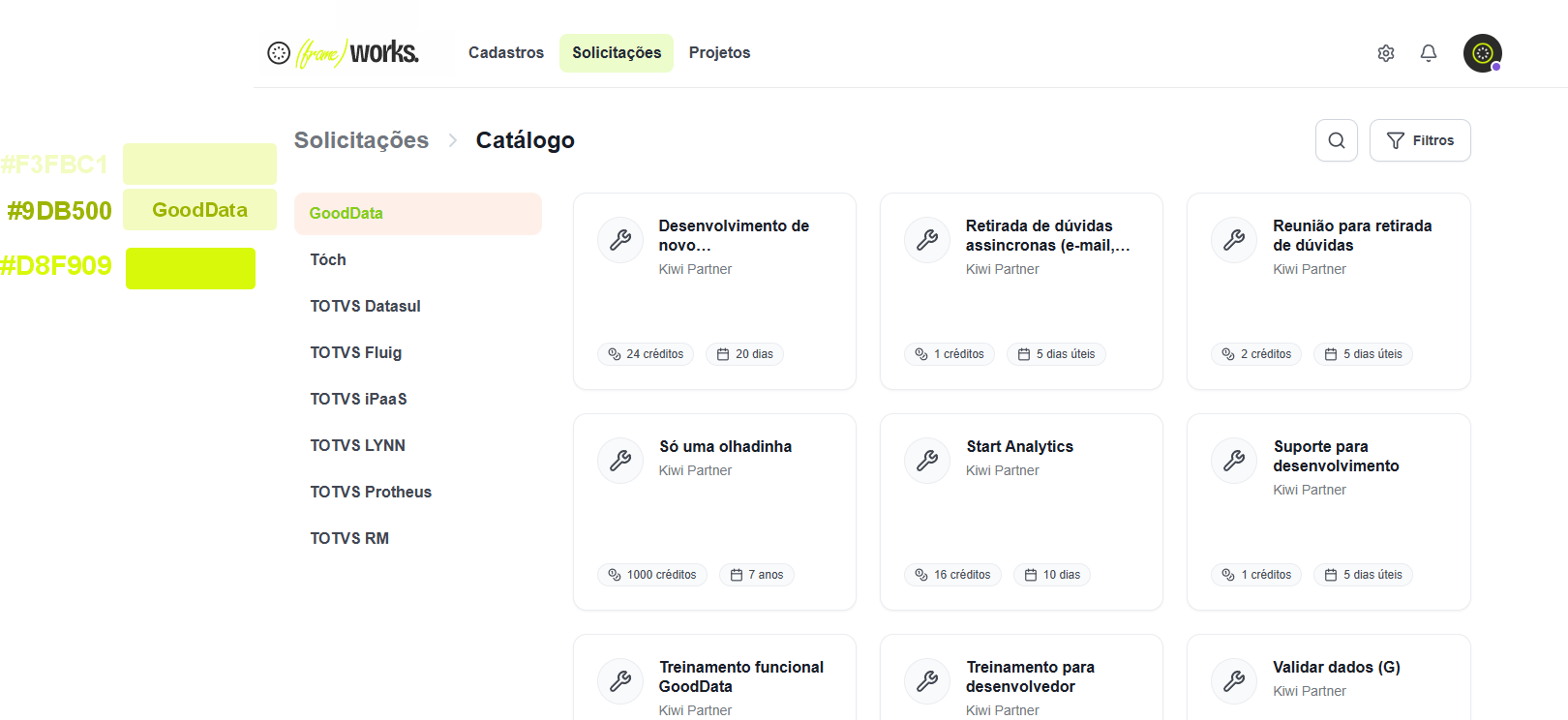Select the Solicitações menu tab
The height and width of the screenshot is (720, 1568).
tap(617, 52)
